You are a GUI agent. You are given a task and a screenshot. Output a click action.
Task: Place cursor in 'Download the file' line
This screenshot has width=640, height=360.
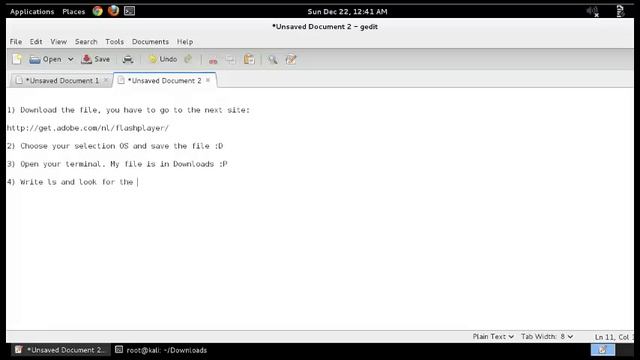point(128,110)
